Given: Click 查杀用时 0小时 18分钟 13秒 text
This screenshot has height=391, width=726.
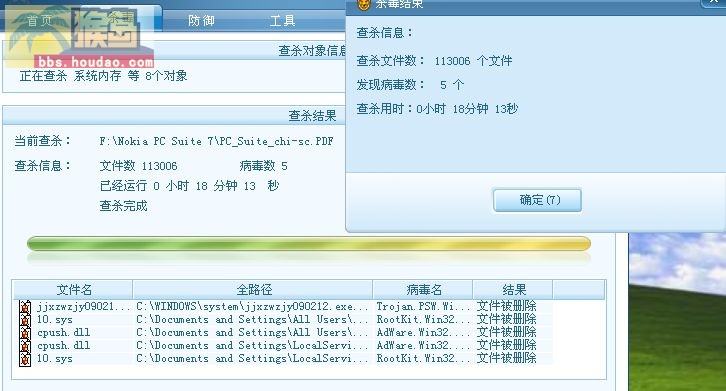Looking at the screenshot, I should tap(437, 109).
